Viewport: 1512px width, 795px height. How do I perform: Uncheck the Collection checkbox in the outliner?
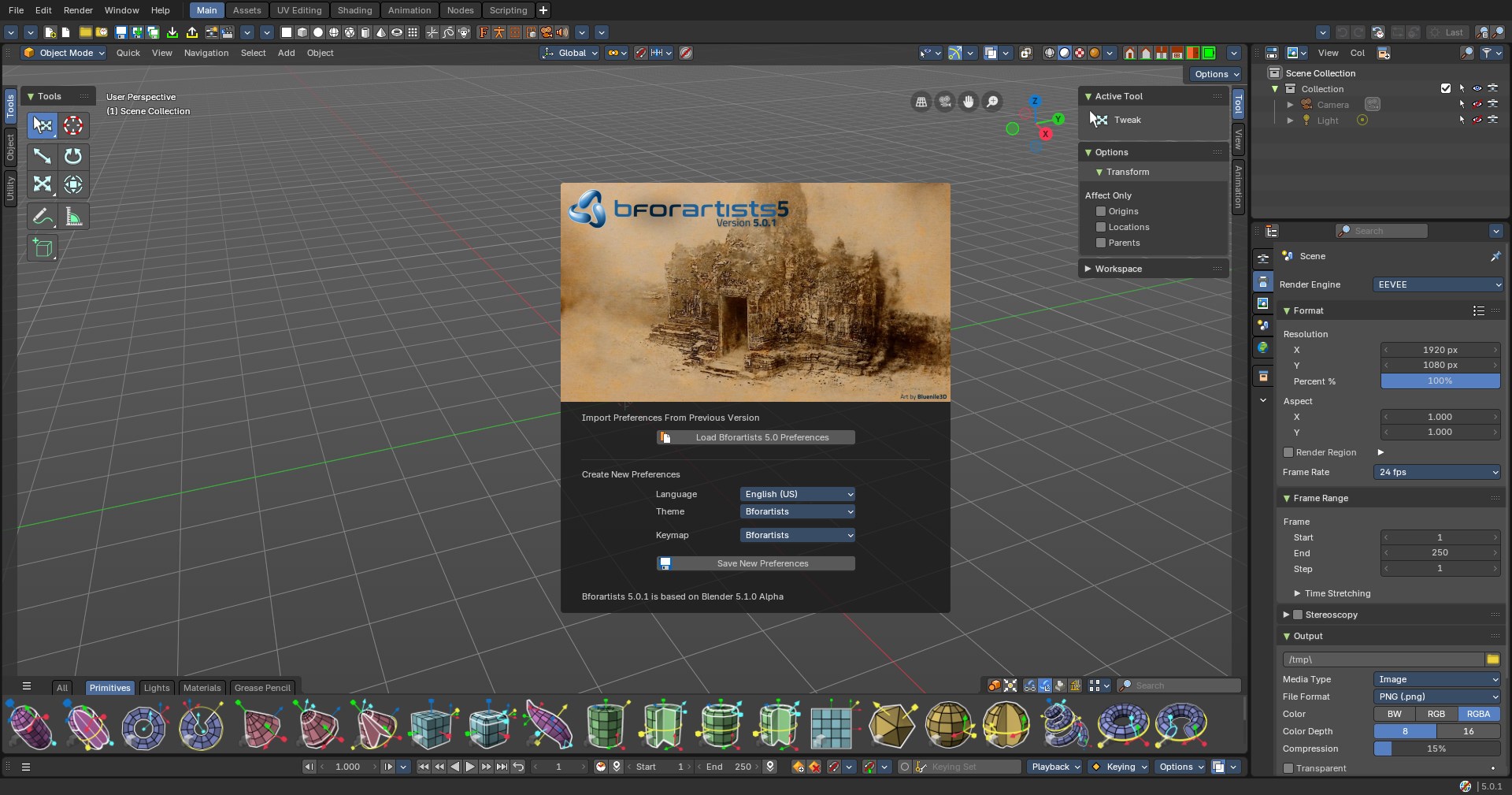tap(1446, 88)
